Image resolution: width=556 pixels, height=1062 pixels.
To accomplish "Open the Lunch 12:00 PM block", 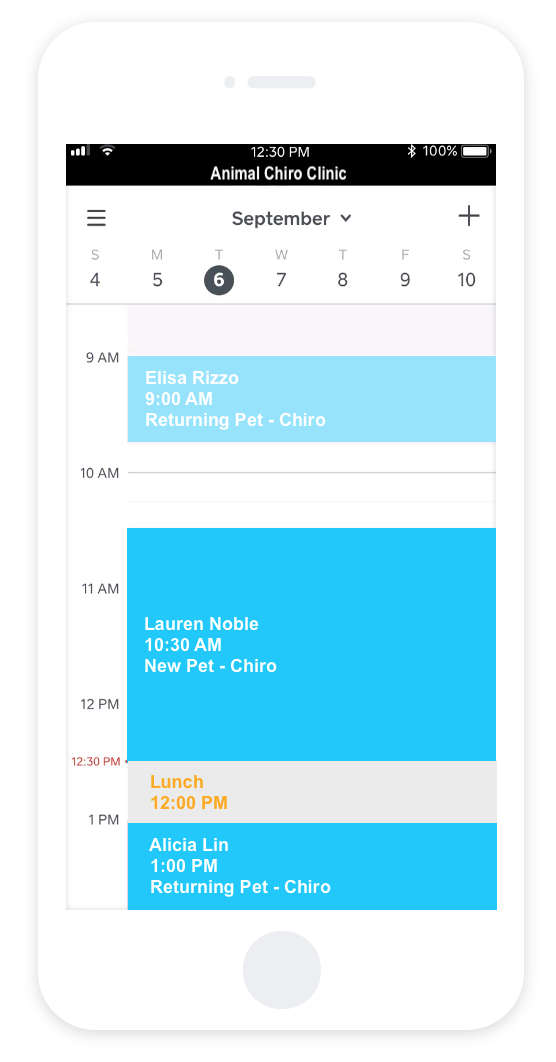I will click(x=312, y=792).
